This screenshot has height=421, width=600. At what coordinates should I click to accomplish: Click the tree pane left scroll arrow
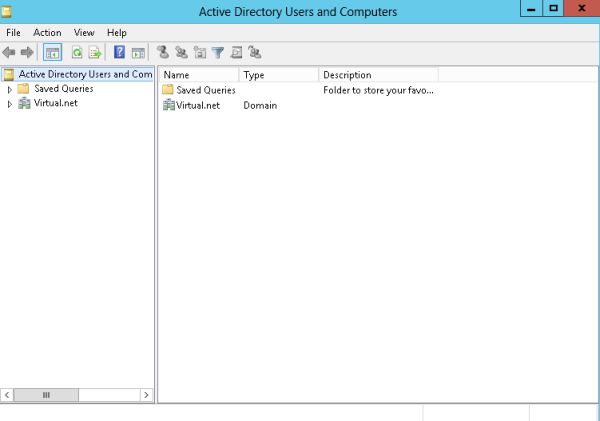[x=7, y=395]
